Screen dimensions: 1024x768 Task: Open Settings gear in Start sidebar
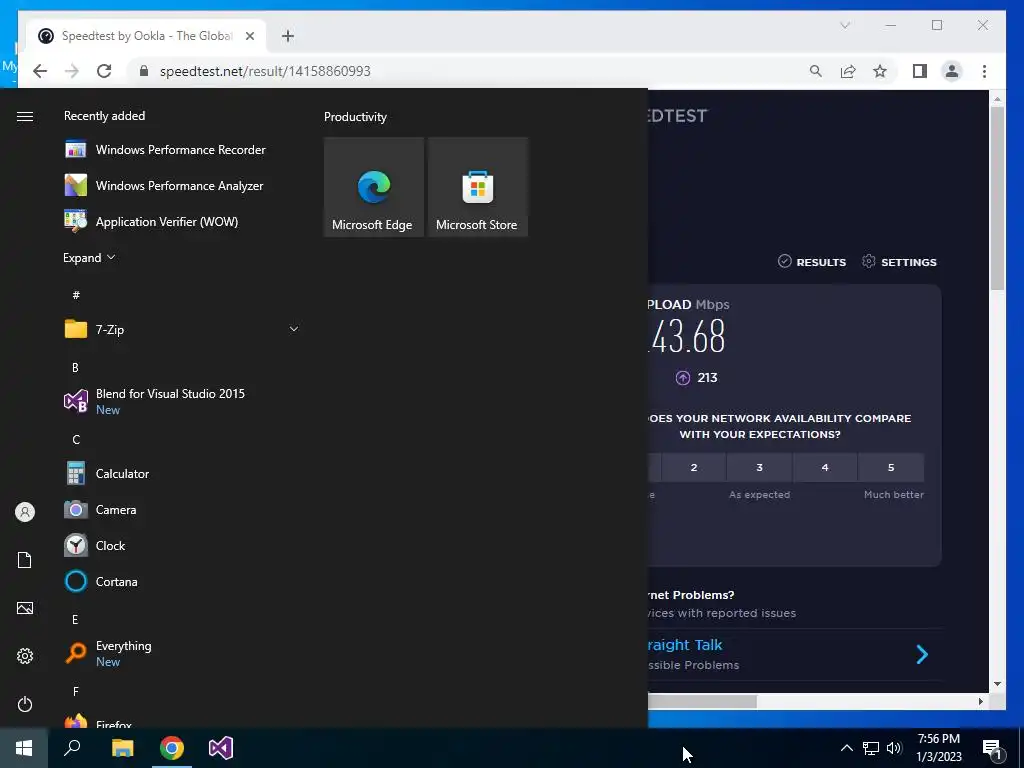(x=25, y=656)
